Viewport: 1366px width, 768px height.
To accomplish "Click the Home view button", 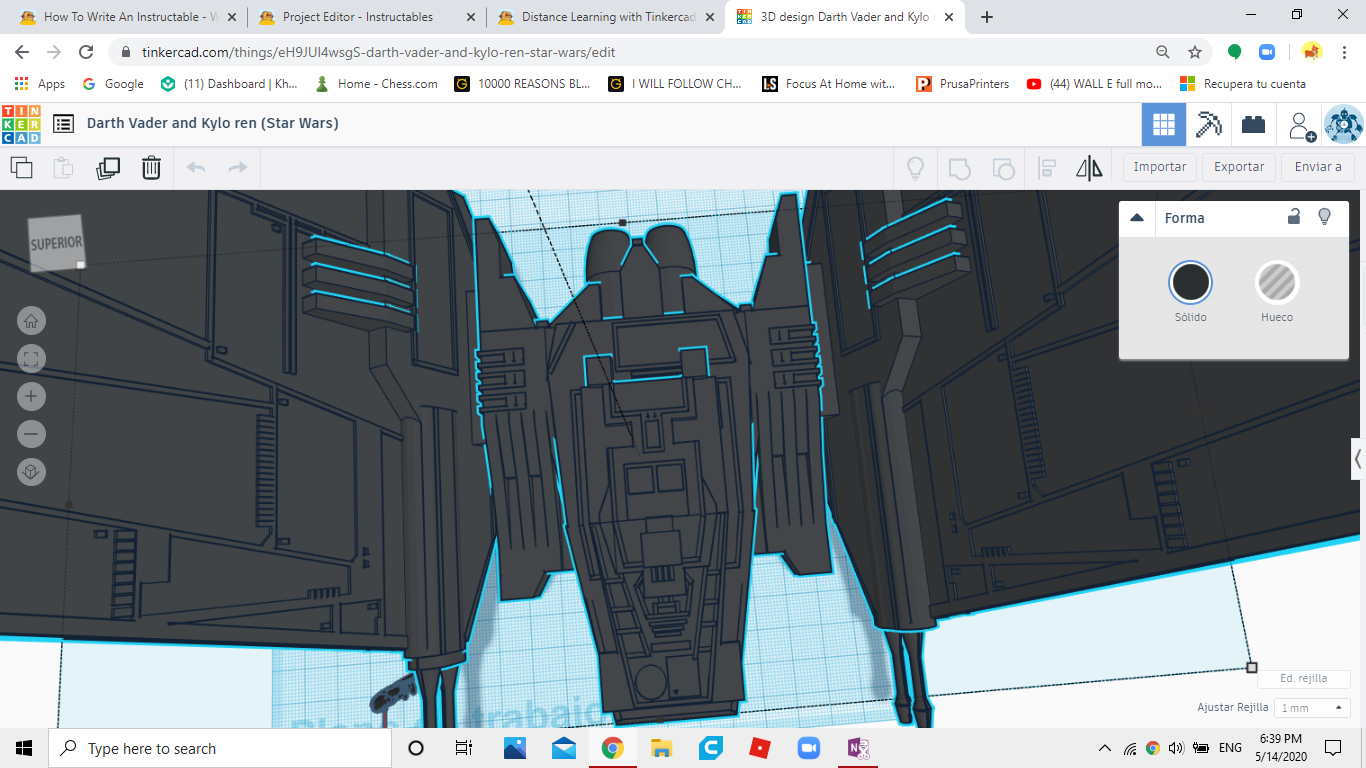I will click(31, 321).
